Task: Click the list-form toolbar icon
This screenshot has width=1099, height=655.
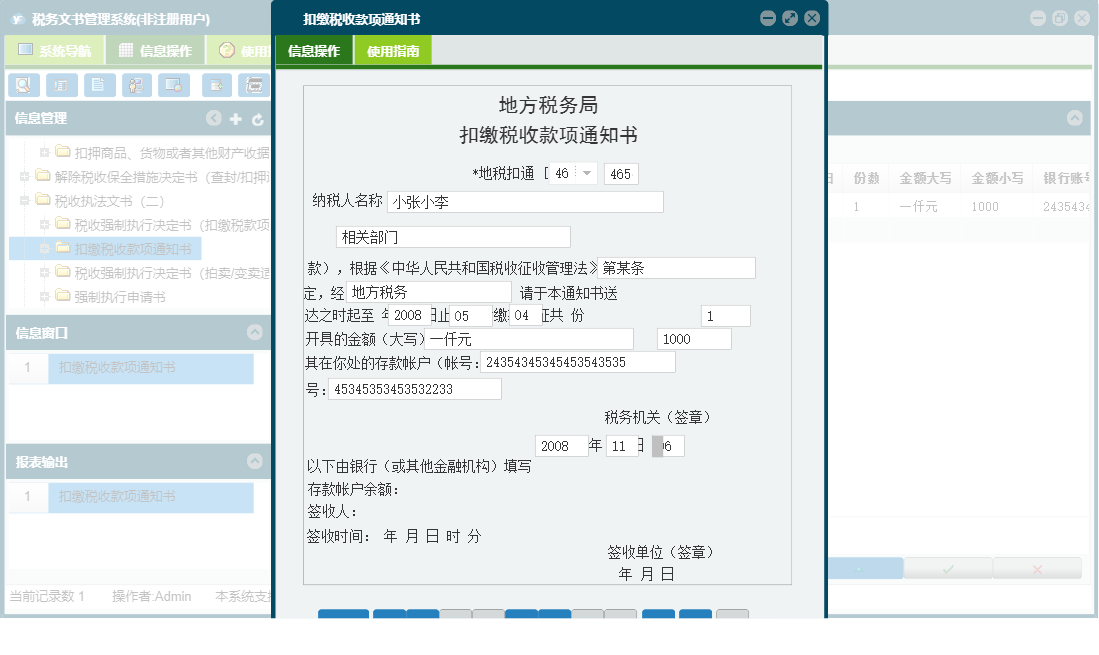Action: (x=62, y=85)
